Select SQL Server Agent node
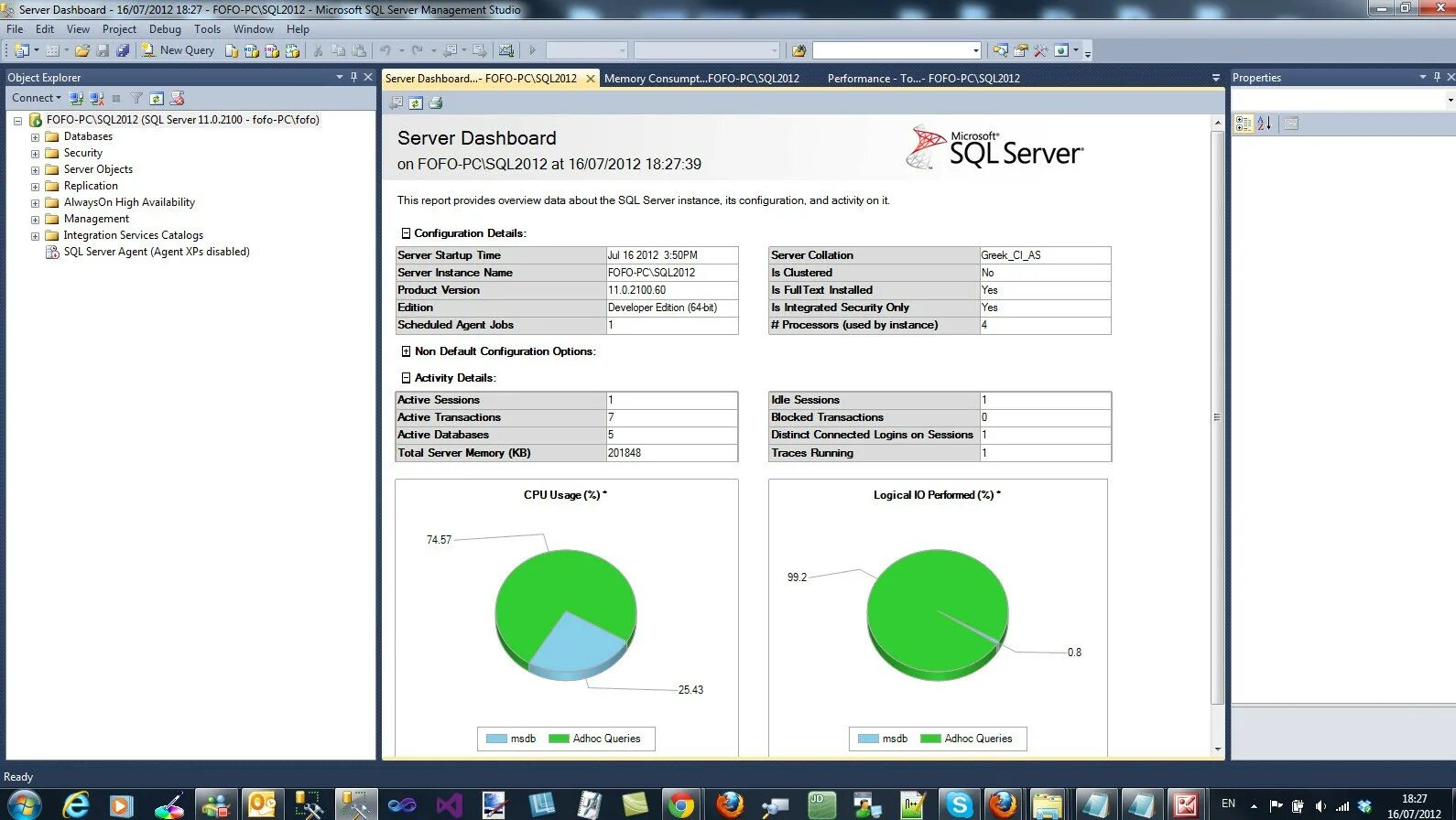Viewport: 1456px width, 820px height. (156, 252)
